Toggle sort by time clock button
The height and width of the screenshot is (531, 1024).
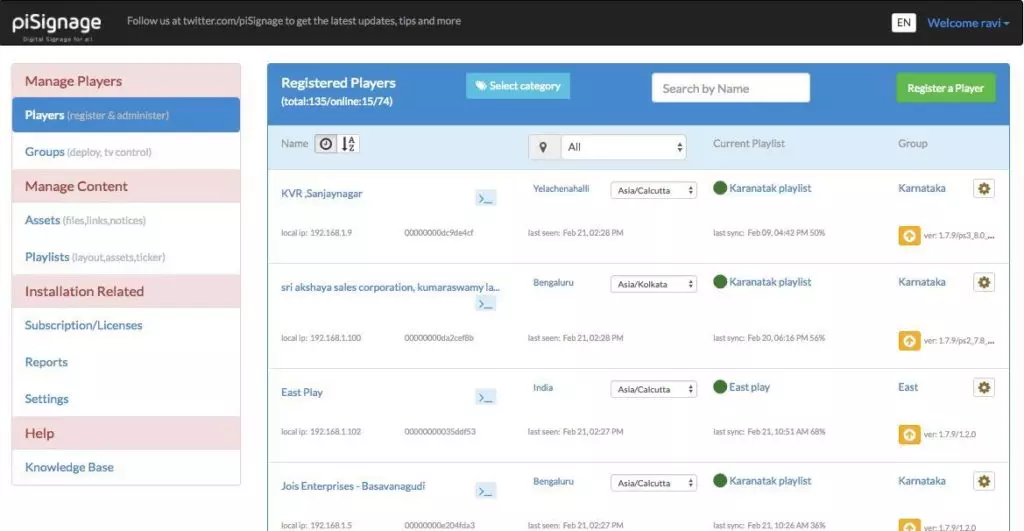tap(326, 144)
